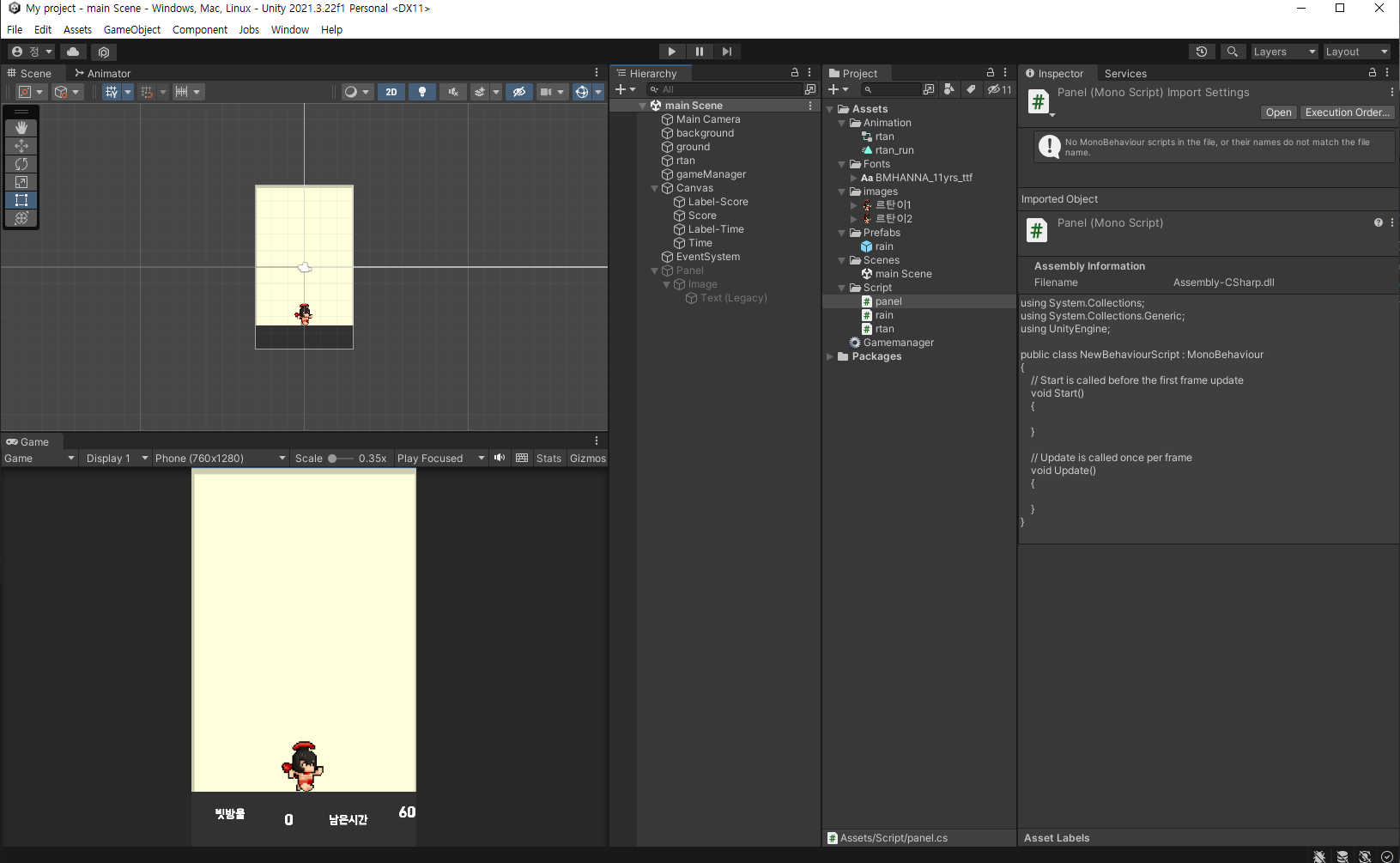
Task: Click Search by Label icon in Project
Action: (x=971, y=89)
